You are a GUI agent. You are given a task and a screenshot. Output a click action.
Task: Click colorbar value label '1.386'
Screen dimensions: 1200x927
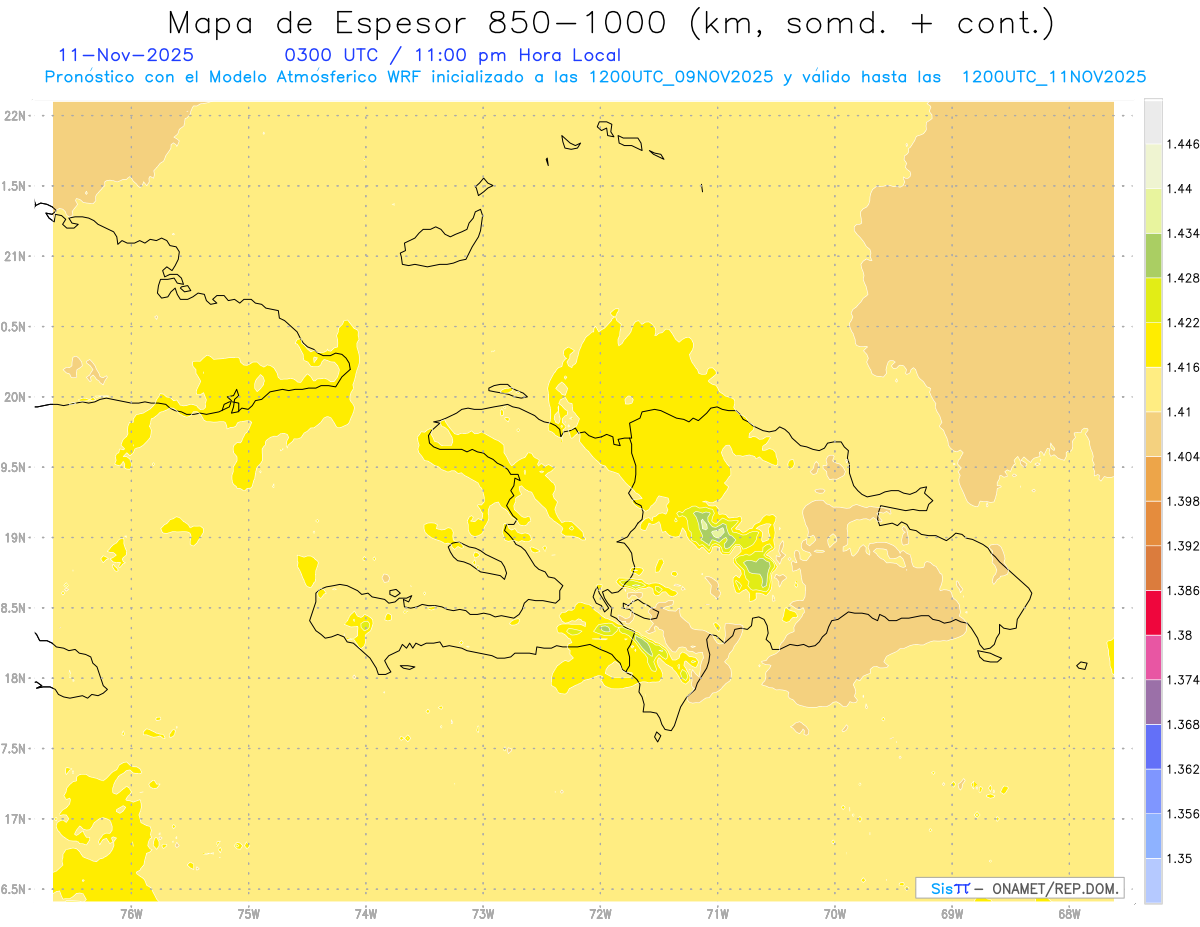coord(1185,590)
